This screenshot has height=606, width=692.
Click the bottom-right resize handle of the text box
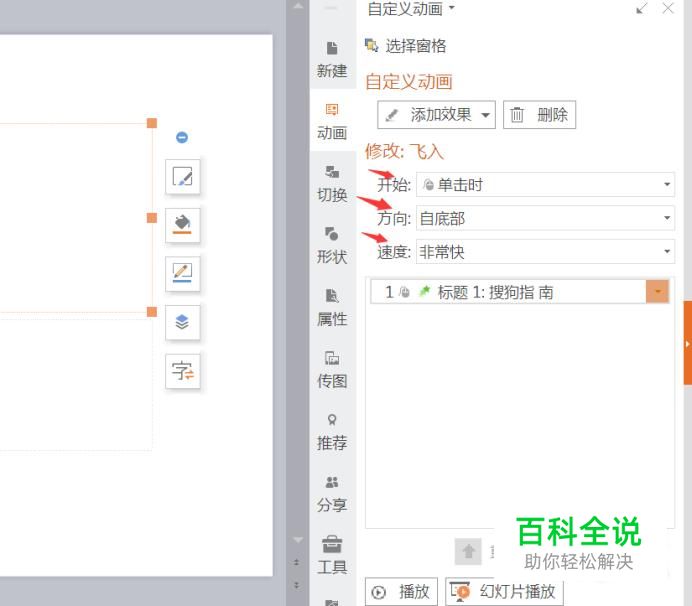point(152,312)
